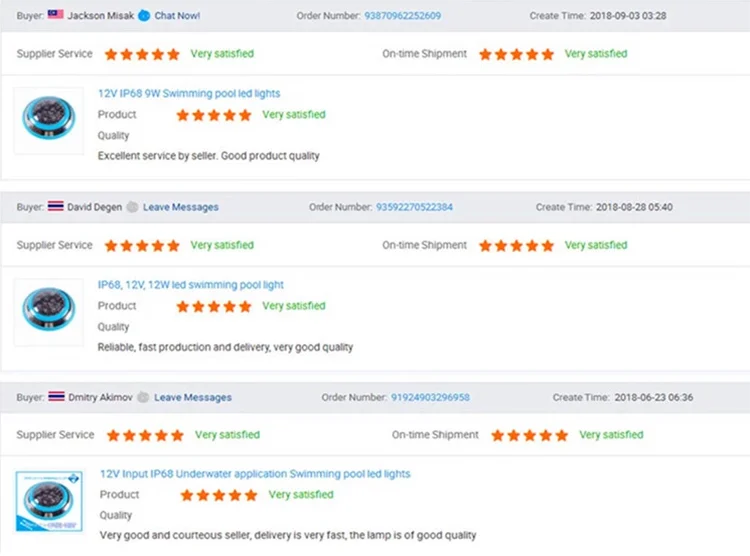Open order number 91924903296958
Screen dimensions: 750x556
(430, 397)
